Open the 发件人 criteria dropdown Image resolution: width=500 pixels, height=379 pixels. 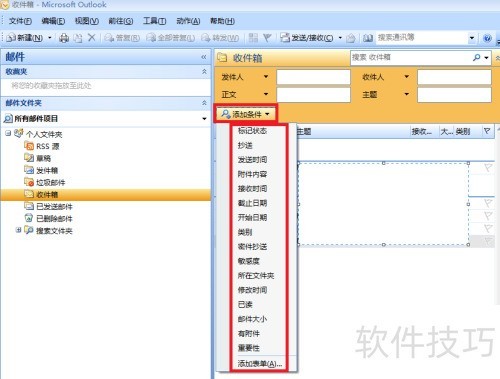click(266, 77)
